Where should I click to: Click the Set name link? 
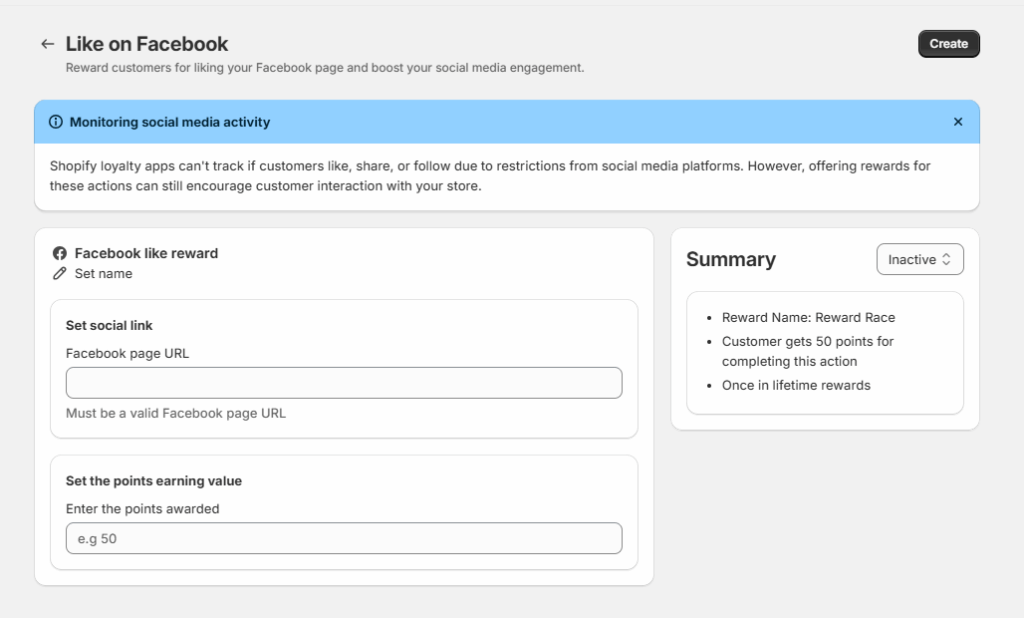click(103, 274)
